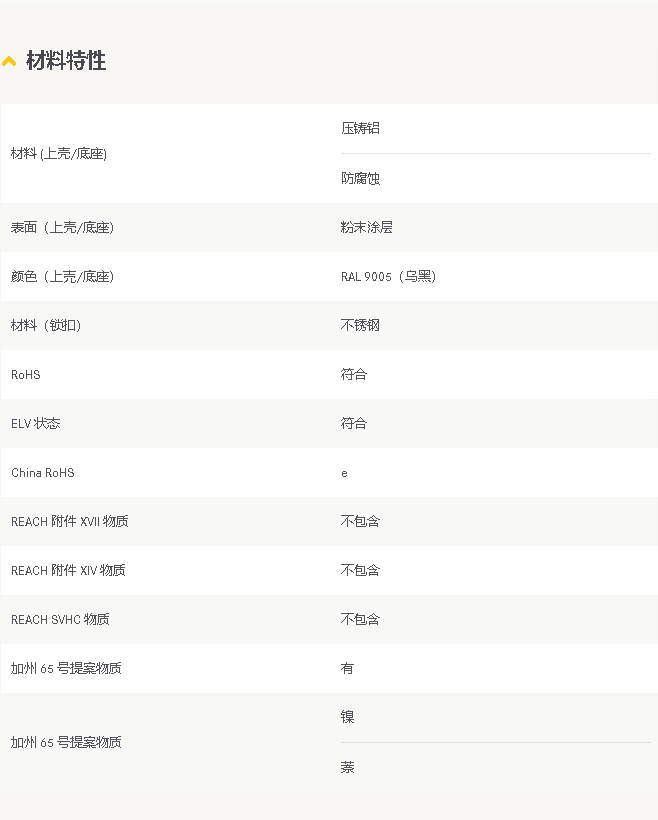Select the REACH 附件 XVII 物质 label
This screenshot has width=658, height=820.
pyautogui.click(x=70, y=521)
